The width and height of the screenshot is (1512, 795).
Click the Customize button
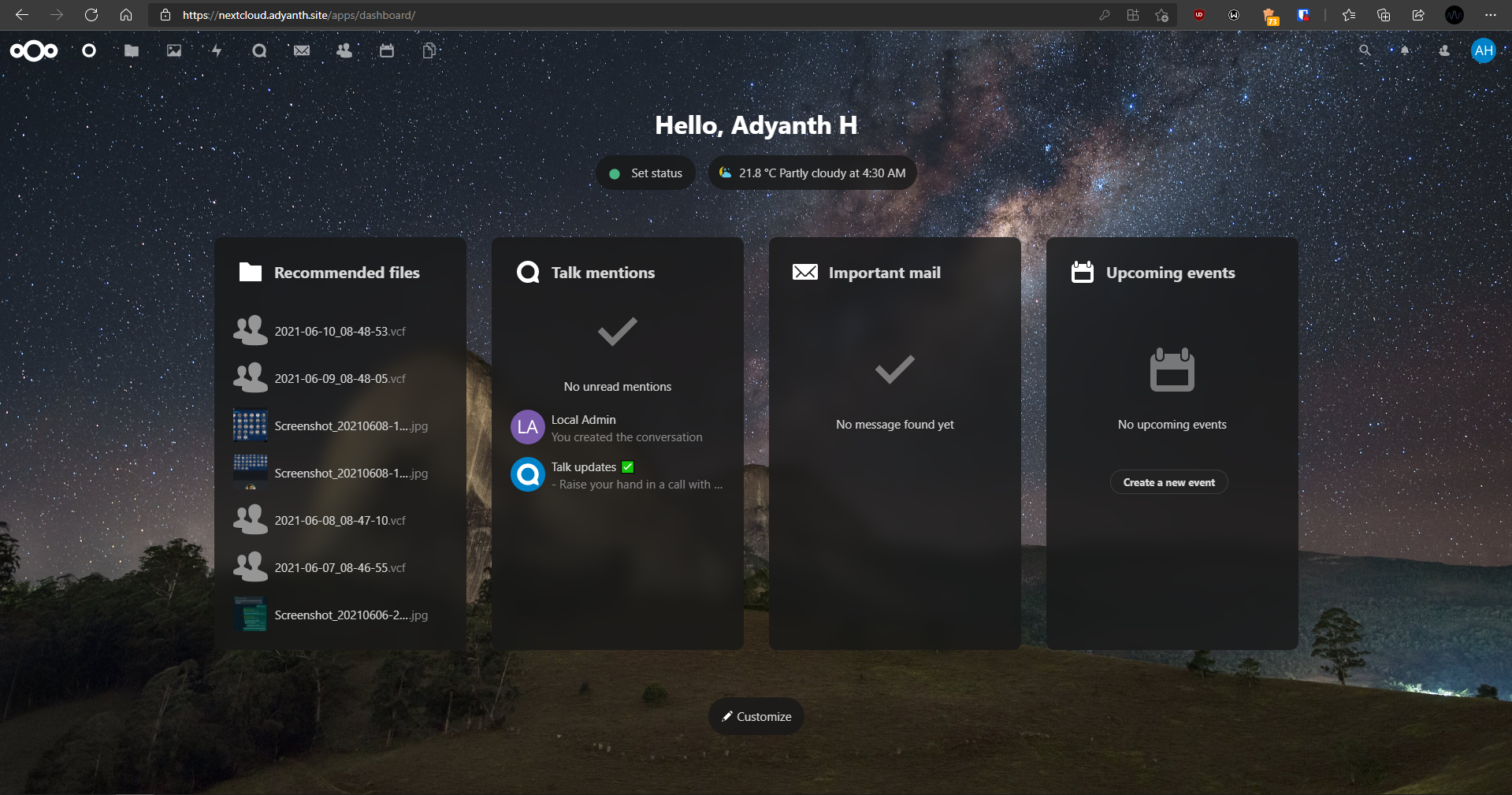pyautogui.click(x=756, y=716)
